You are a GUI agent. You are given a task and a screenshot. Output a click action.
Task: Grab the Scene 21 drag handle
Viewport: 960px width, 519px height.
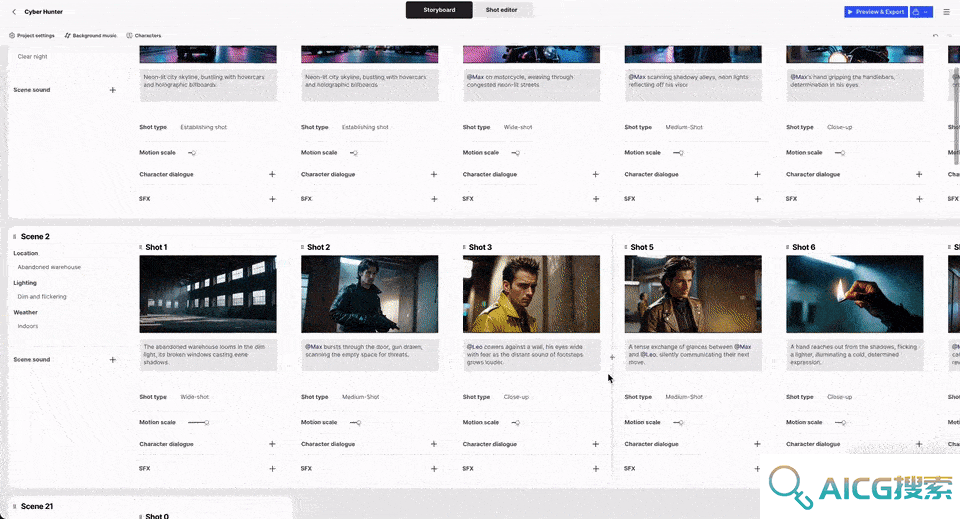tap(14, 507)
